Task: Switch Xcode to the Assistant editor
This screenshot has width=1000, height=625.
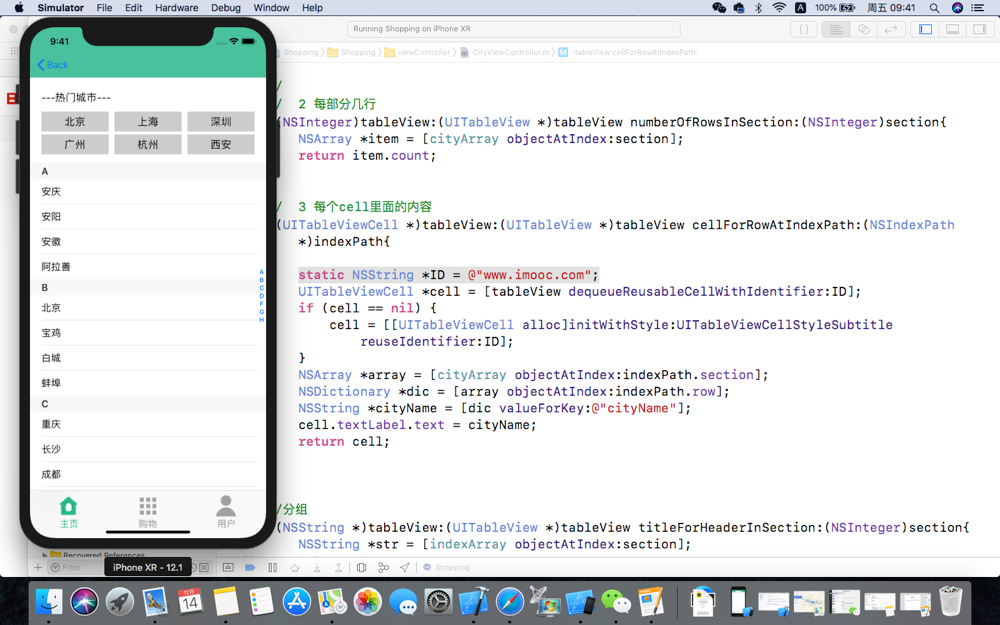Action: click(x=864, y=29)
